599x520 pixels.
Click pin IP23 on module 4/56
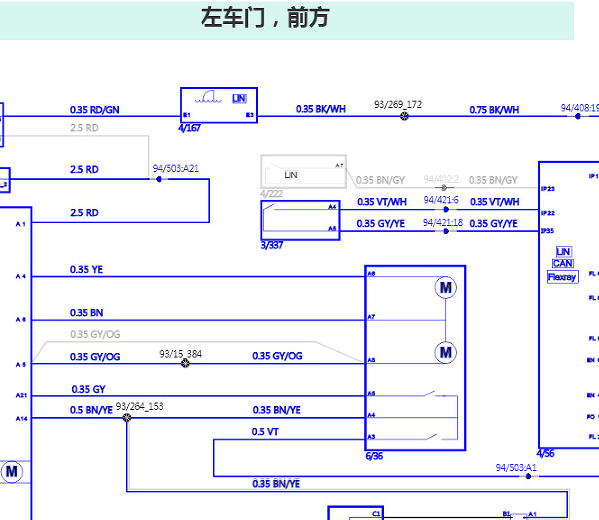point(548,188)
